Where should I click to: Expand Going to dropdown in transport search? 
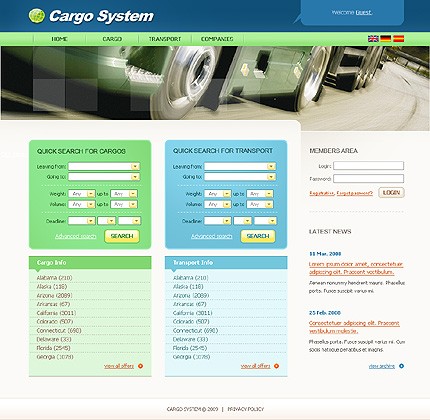click(x=240, y=177)
